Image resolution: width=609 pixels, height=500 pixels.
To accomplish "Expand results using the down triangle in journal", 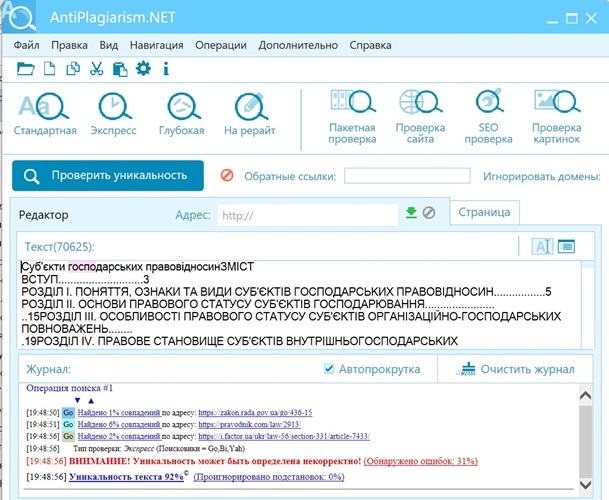I will coord(77,401).
